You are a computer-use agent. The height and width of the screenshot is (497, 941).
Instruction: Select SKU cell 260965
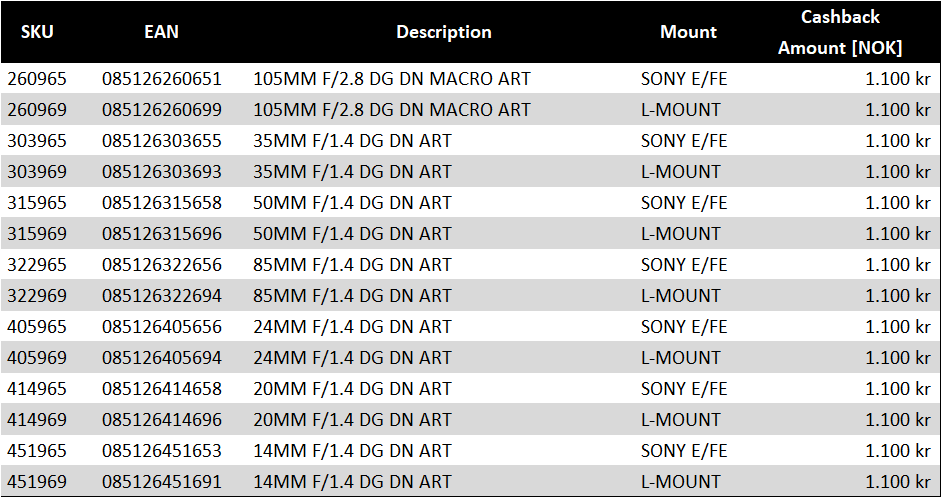pyautogui.click(x=37, y=79)
